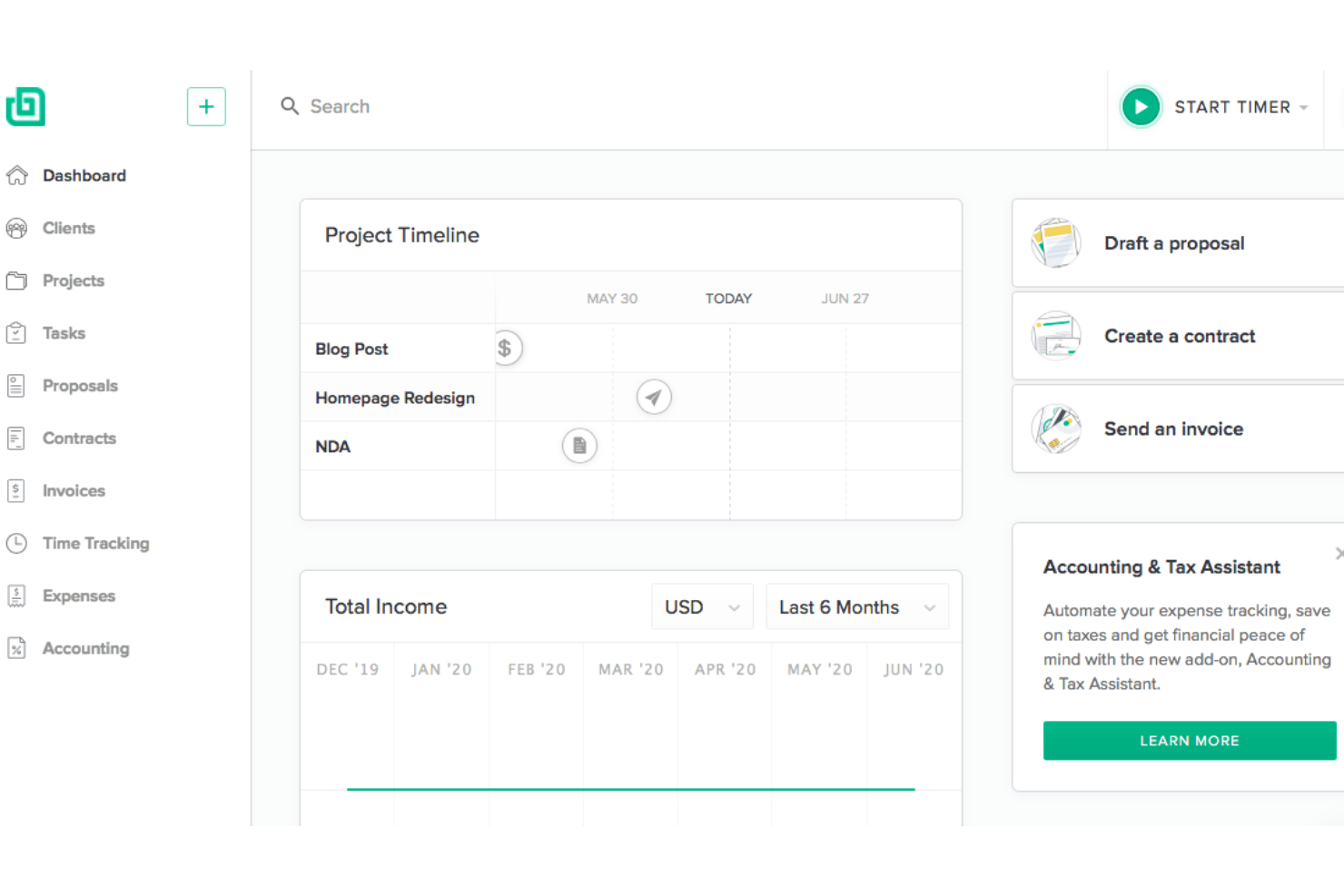The width and height of the screenshot is (1344, 896).
Task: Open Time Tracking section
Action: coord(95,544)
